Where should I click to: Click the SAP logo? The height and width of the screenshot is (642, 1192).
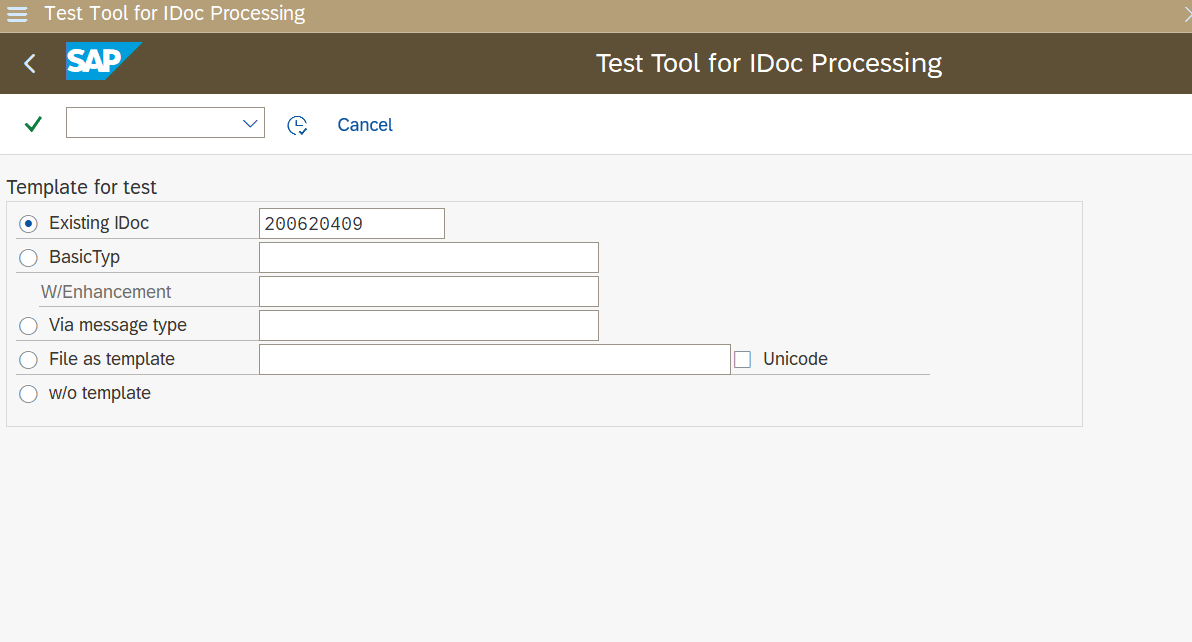[103, 62]
